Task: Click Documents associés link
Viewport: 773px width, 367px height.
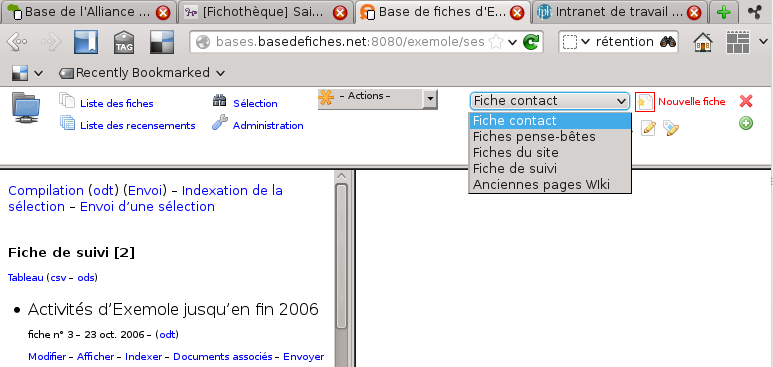Action: click(223, 357)
